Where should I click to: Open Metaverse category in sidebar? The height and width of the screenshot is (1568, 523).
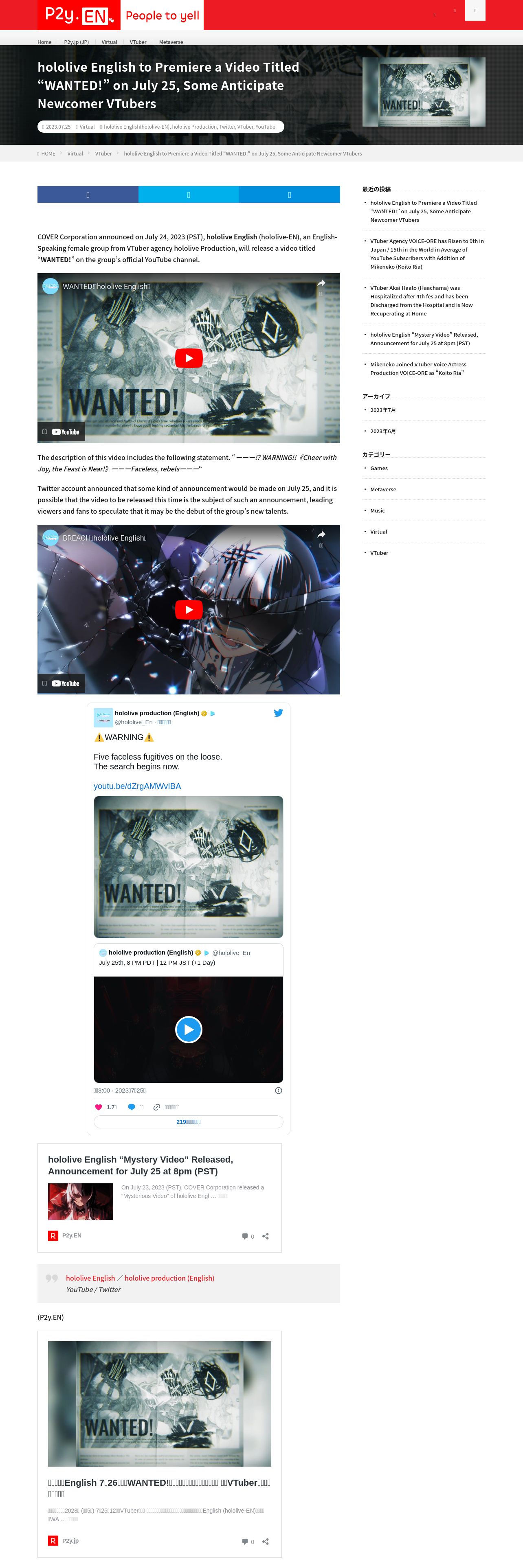pyautogui.click(x=383, y=489)
